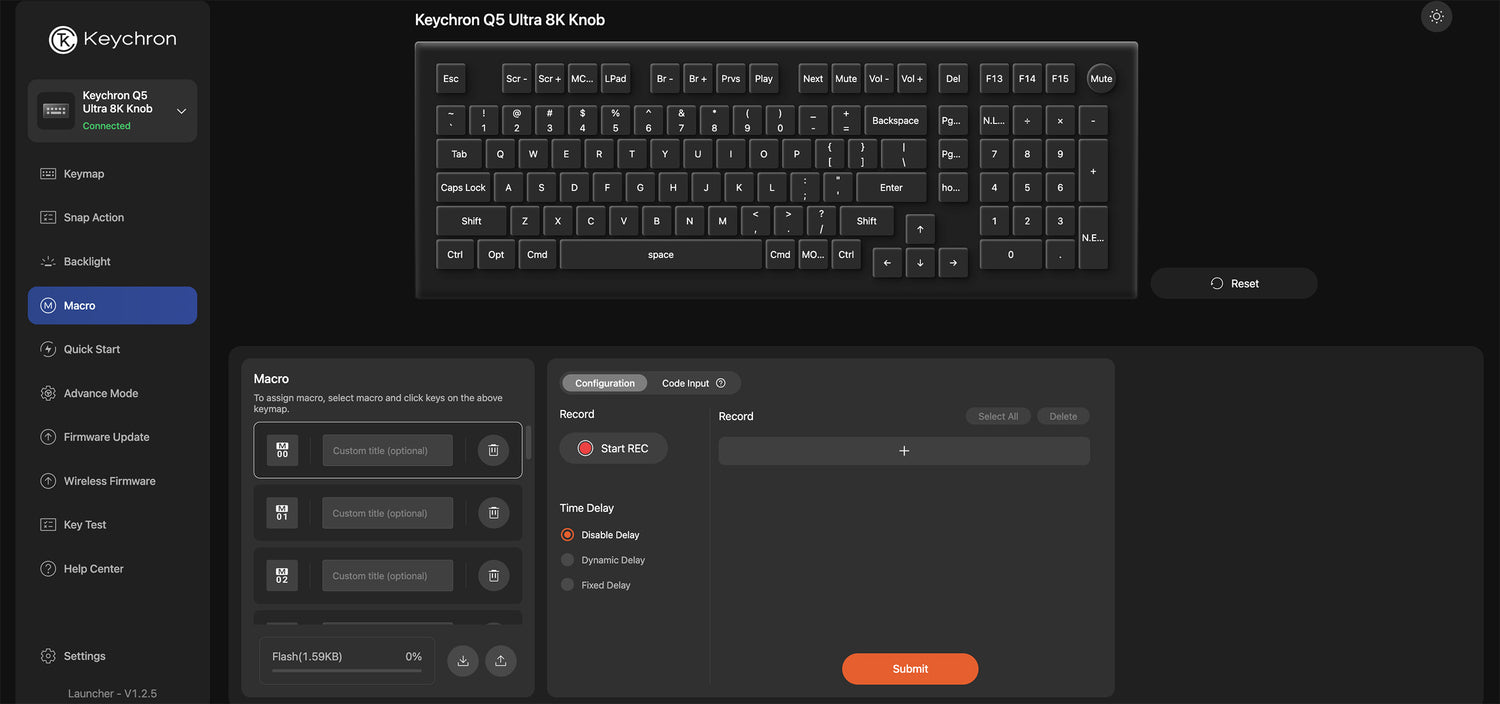Image resolution: width=1500 pixels, height=704 pixels.
Task: Click the trash icon for macro M01
Action: 493,513
